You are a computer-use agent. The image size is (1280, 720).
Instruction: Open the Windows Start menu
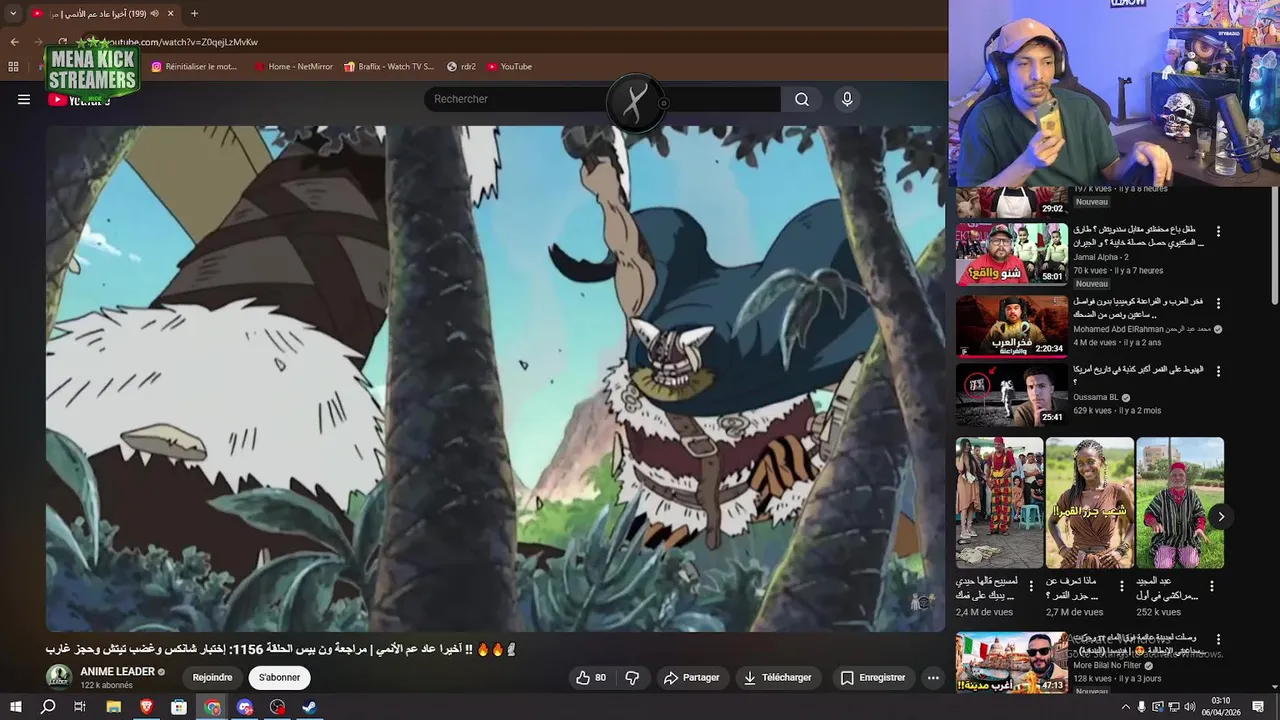click(15, 707)
